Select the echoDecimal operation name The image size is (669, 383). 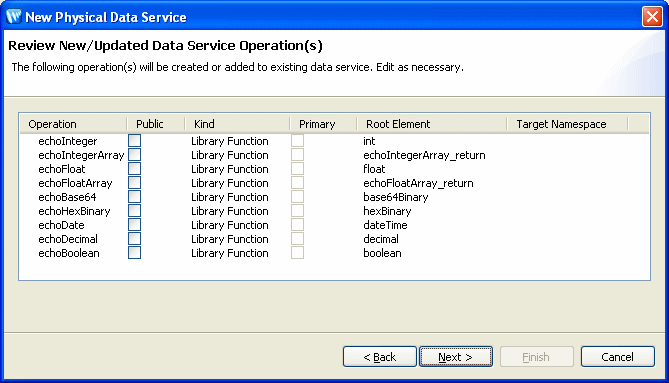point(68,239)
